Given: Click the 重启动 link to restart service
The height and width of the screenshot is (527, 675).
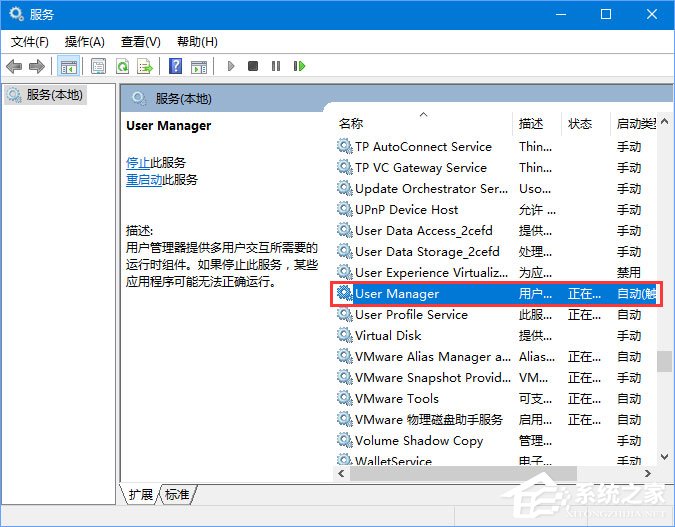Looking at the screenshot, I should (x=144, y=179).
